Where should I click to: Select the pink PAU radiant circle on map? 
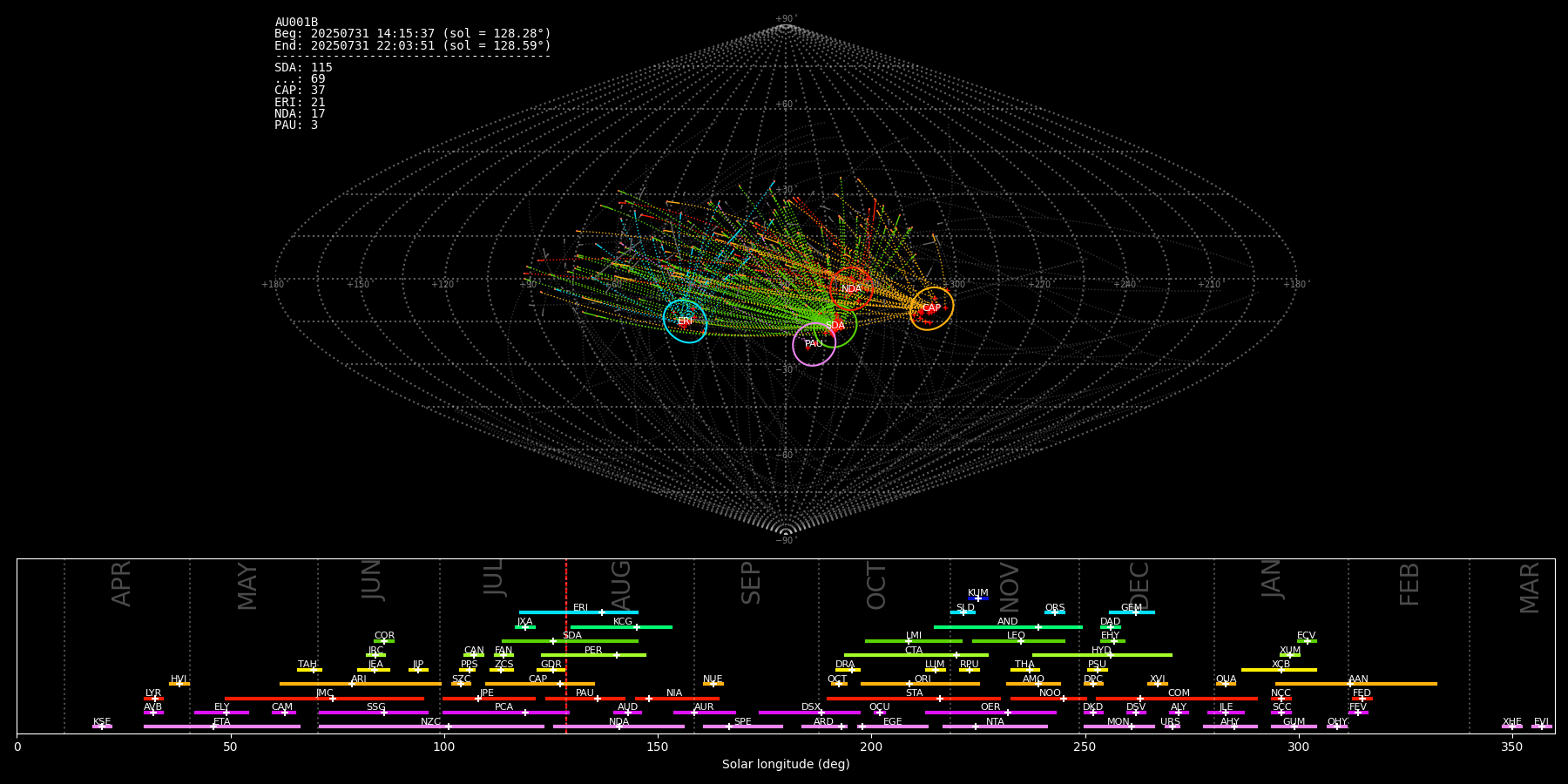pos(814,344)
